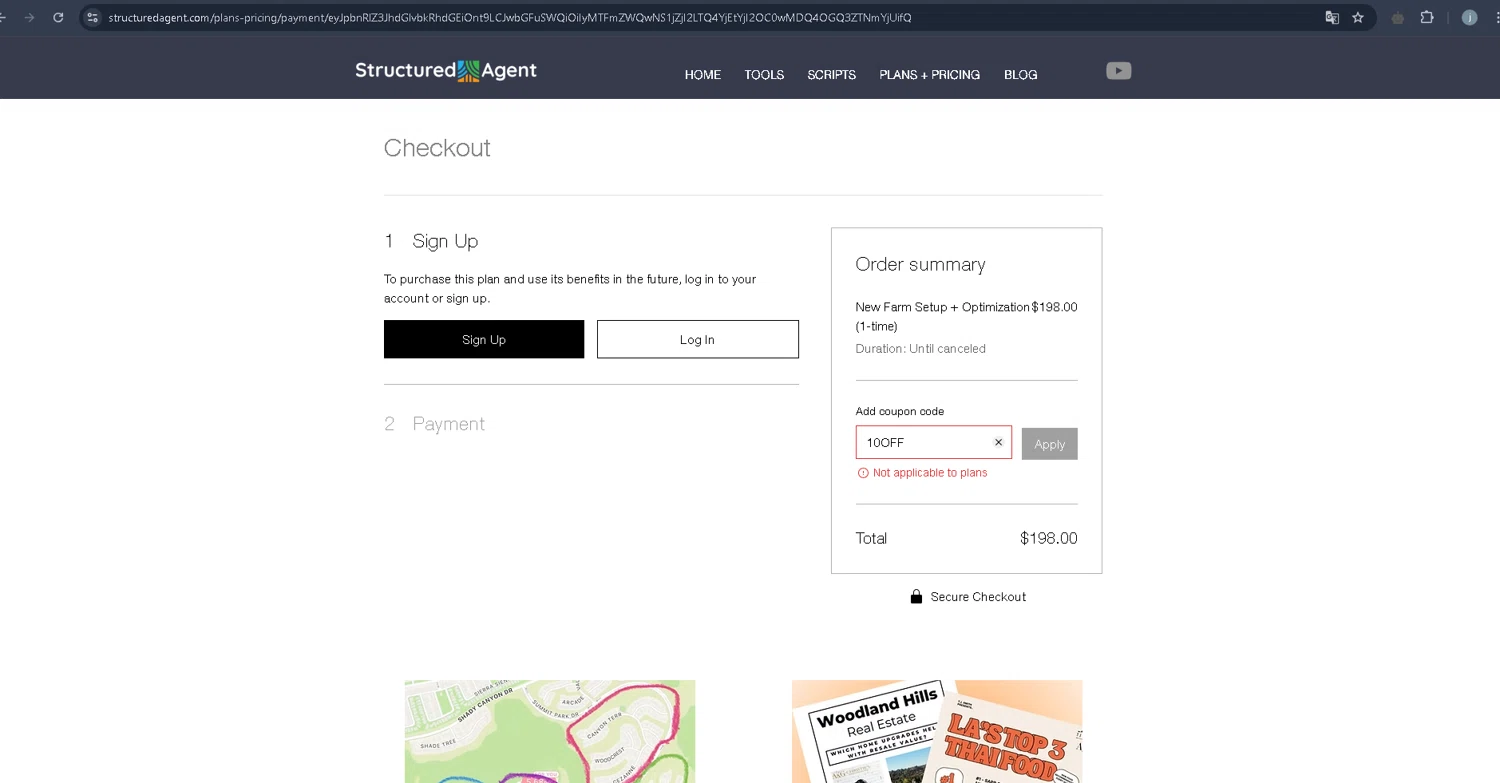Open the TOOLS menu item
The image size is (1500, 783).
(764, 75)
